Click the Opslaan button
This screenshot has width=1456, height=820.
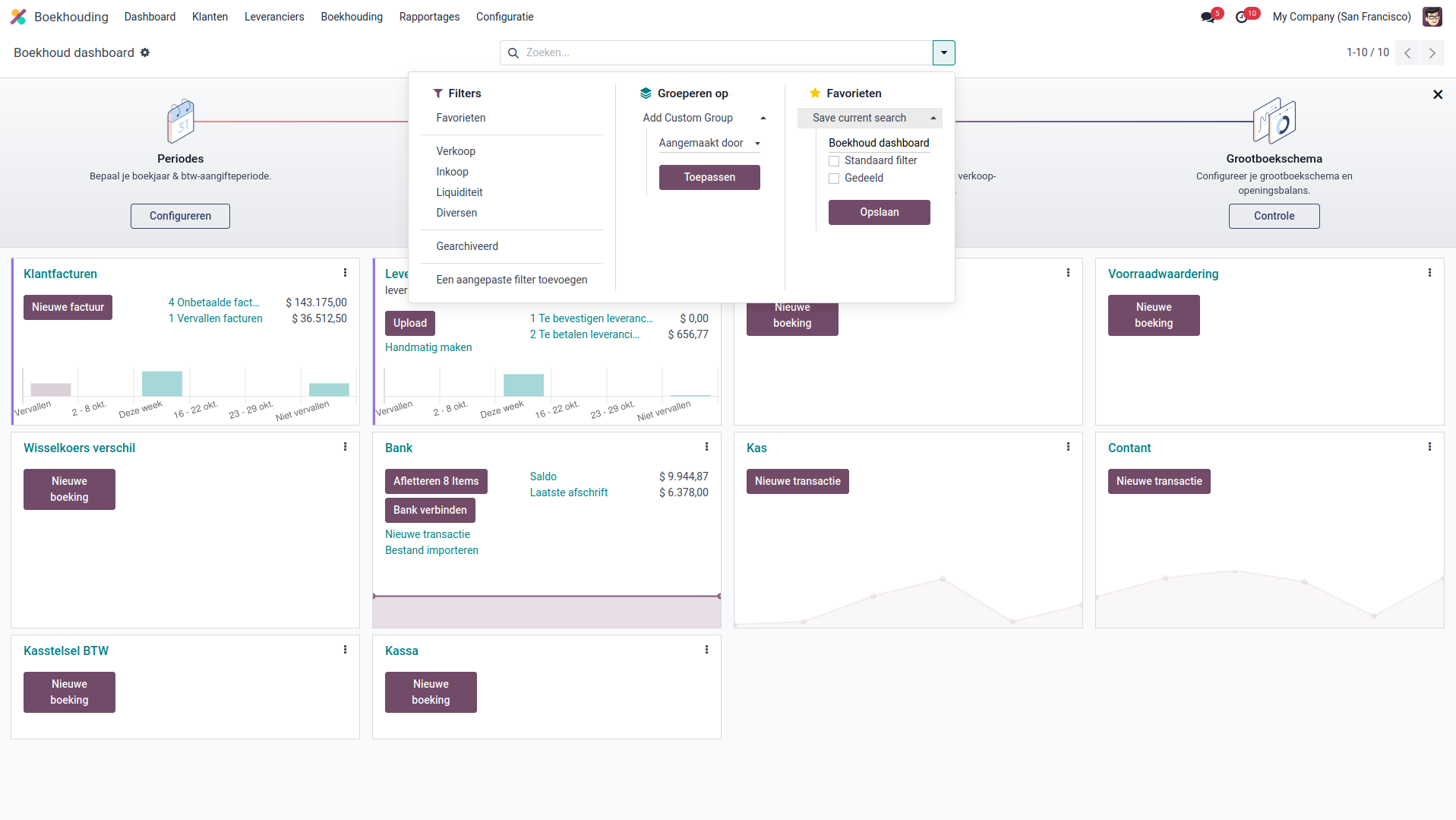click(879, 212)
